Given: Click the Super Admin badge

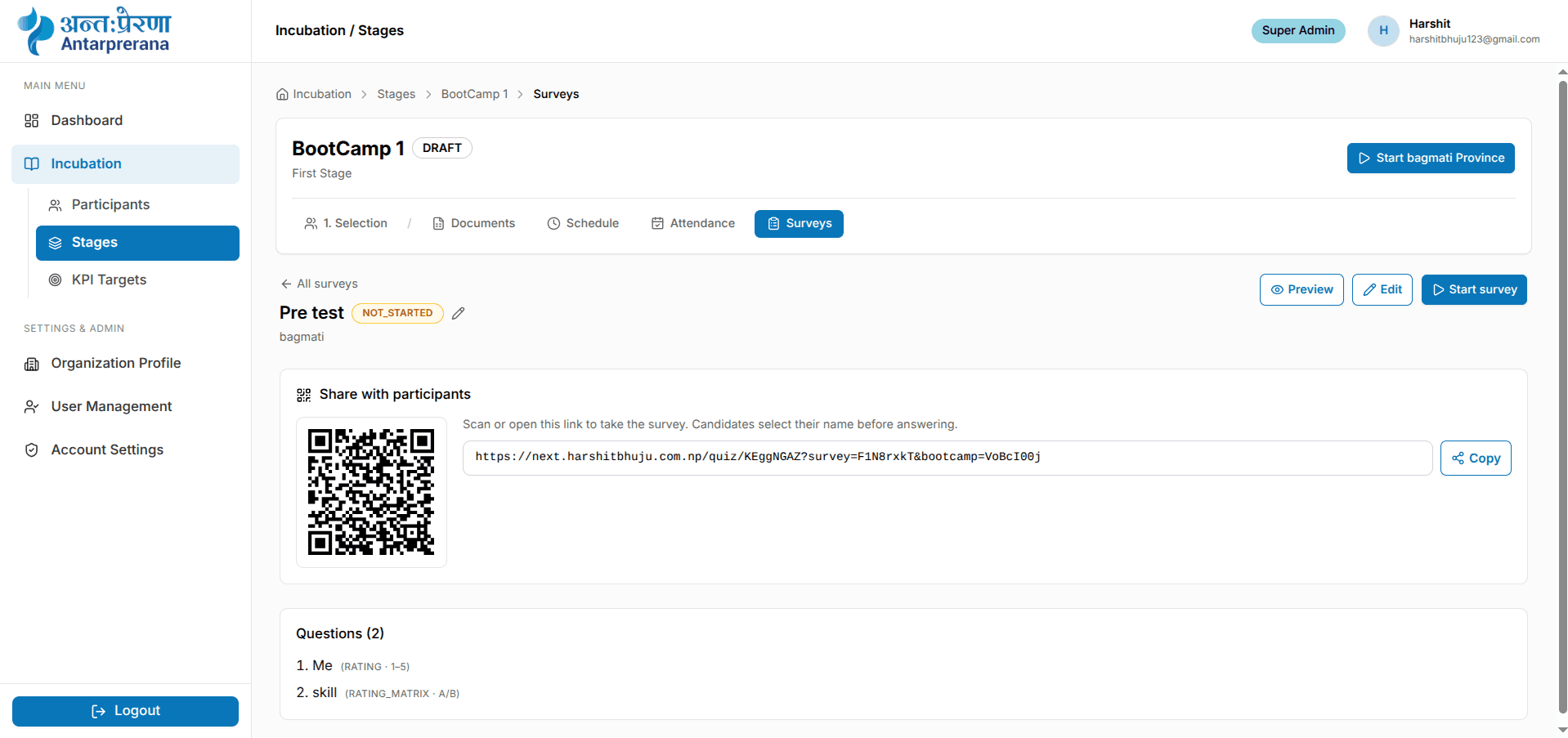Looking at the screenshot, I should [x=1298, y=30].
